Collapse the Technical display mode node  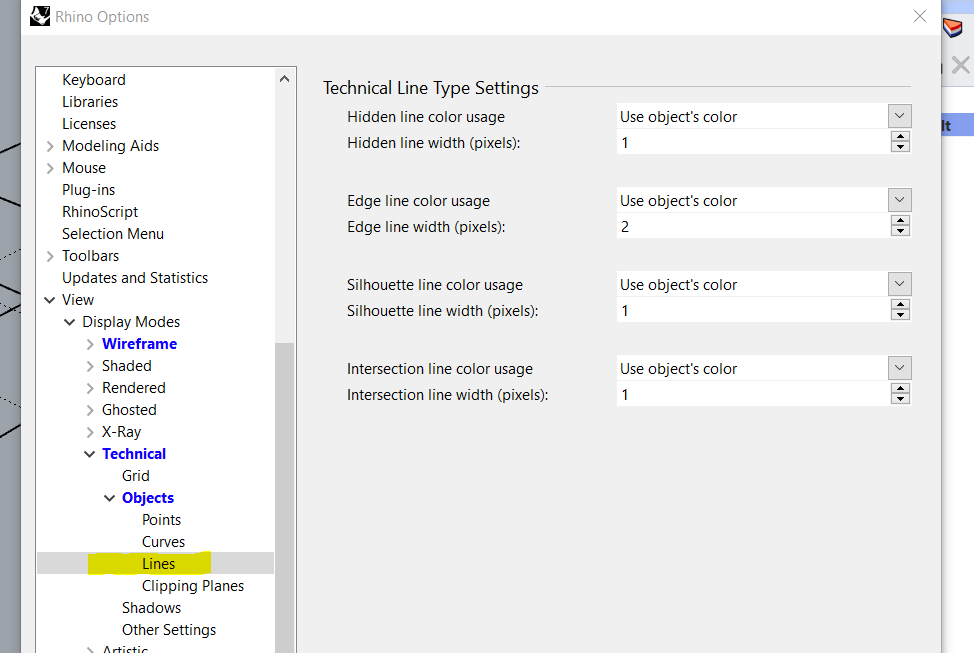[x=90, y=454]
